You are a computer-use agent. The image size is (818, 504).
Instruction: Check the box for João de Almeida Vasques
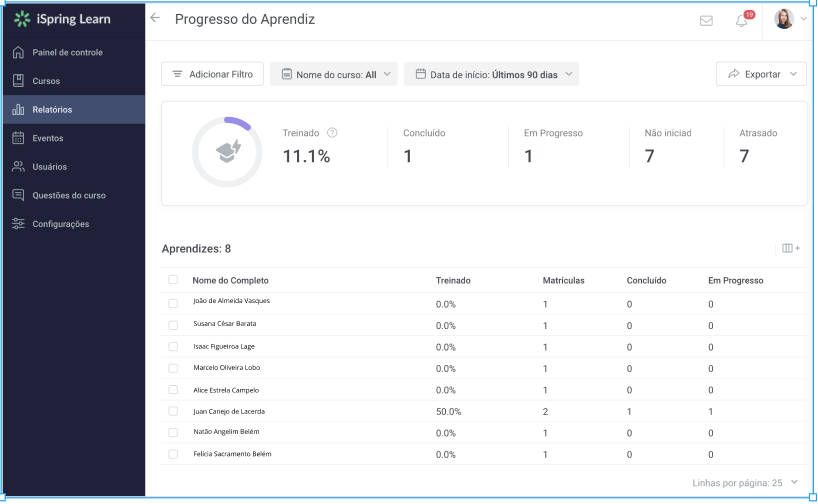[x=173, y=302]
